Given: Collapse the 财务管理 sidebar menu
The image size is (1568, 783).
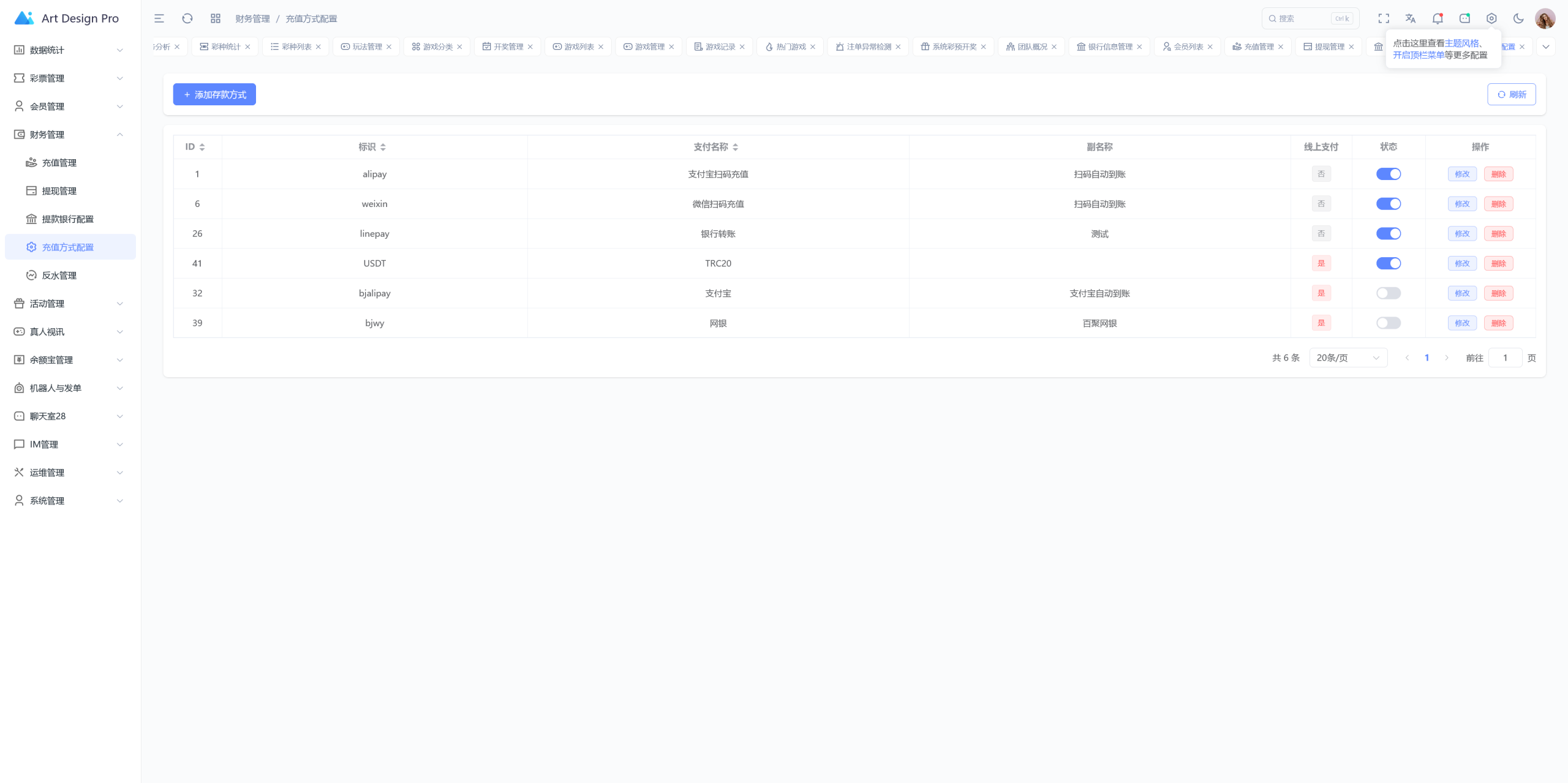Looking at the screenshot, I should pyautogui.click(x=70, y=135).
